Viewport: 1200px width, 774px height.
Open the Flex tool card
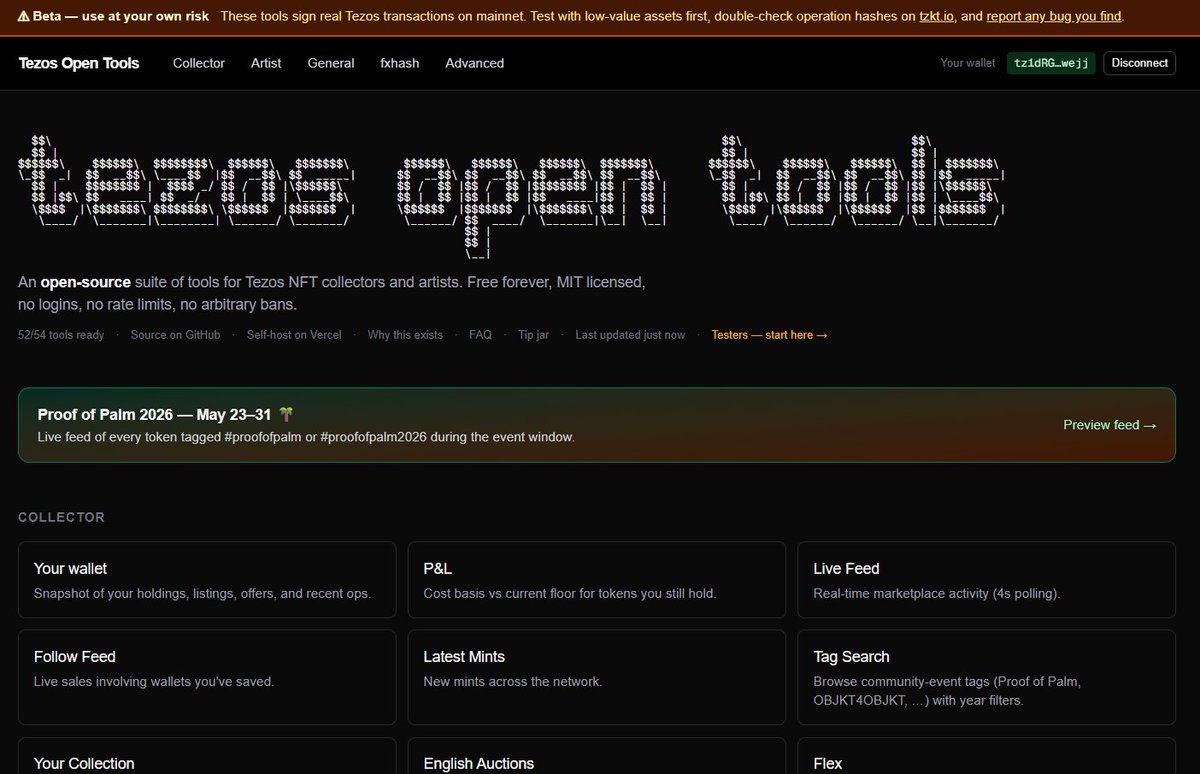(x=986, y=756)
